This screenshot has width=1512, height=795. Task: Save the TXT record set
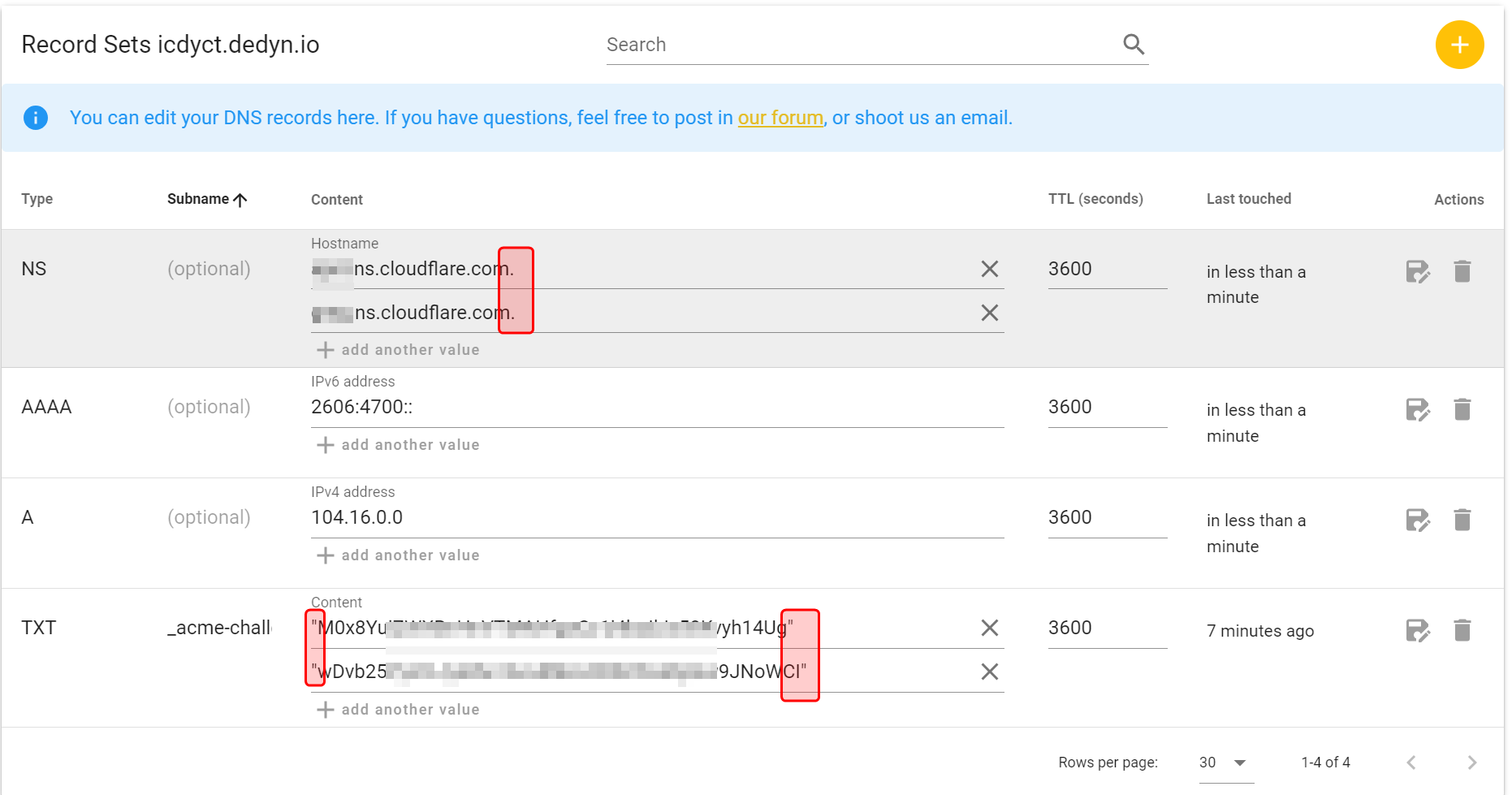tap(1417, 630)
